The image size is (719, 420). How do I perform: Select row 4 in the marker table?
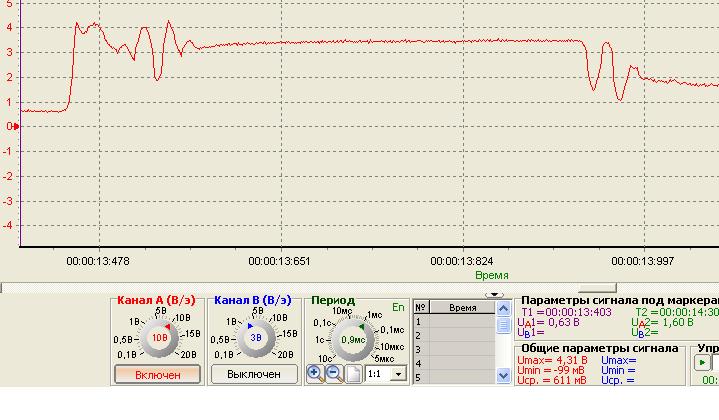point(454,364)
